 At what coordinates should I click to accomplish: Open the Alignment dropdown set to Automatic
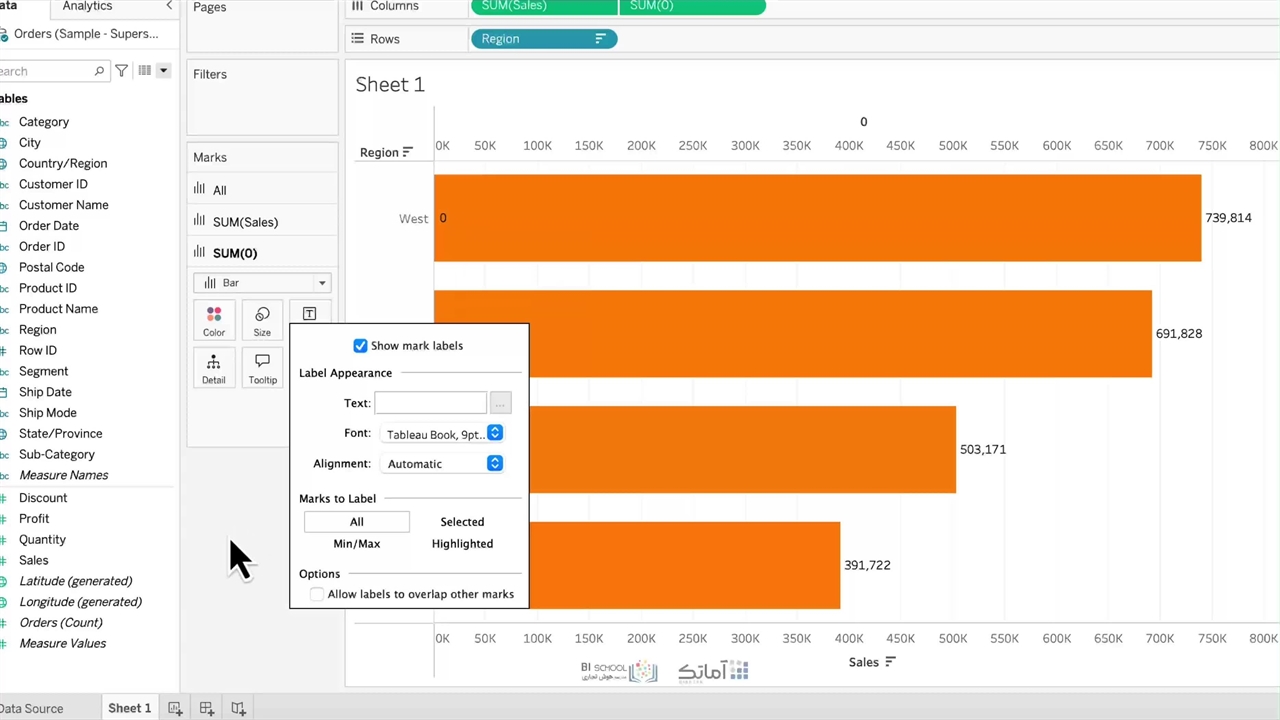[x=494, y=464]
